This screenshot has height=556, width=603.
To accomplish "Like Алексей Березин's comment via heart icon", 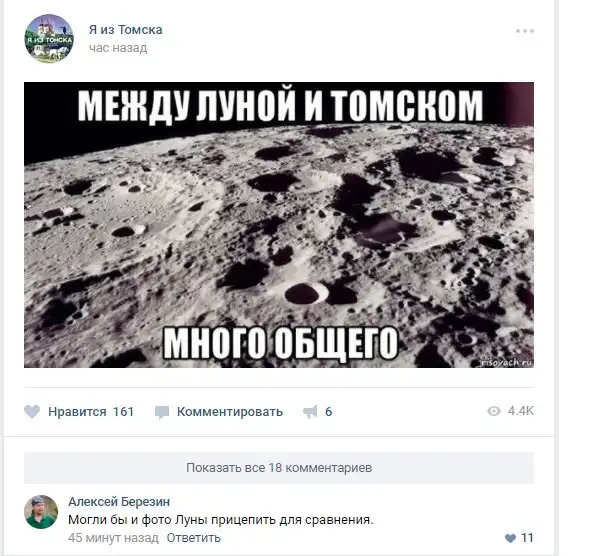I will (510, 538).
